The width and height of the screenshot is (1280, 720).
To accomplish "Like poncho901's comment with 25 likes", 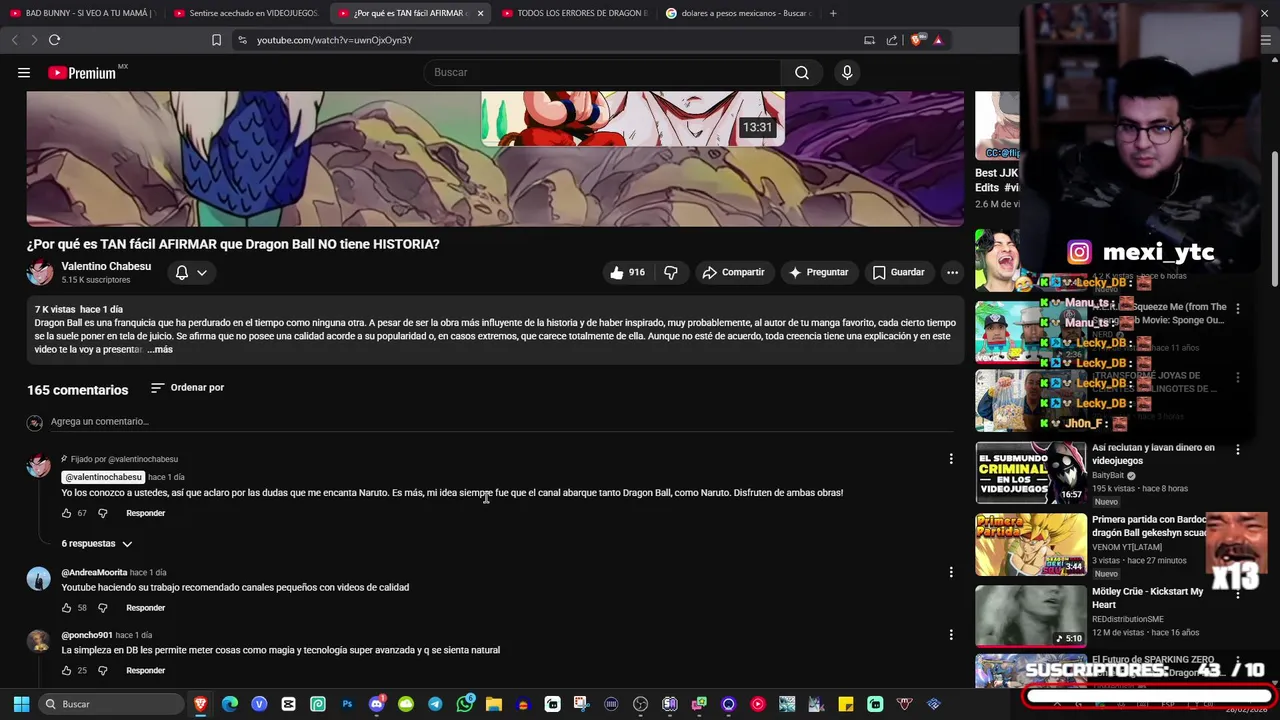I will click(x=67, y=670).
